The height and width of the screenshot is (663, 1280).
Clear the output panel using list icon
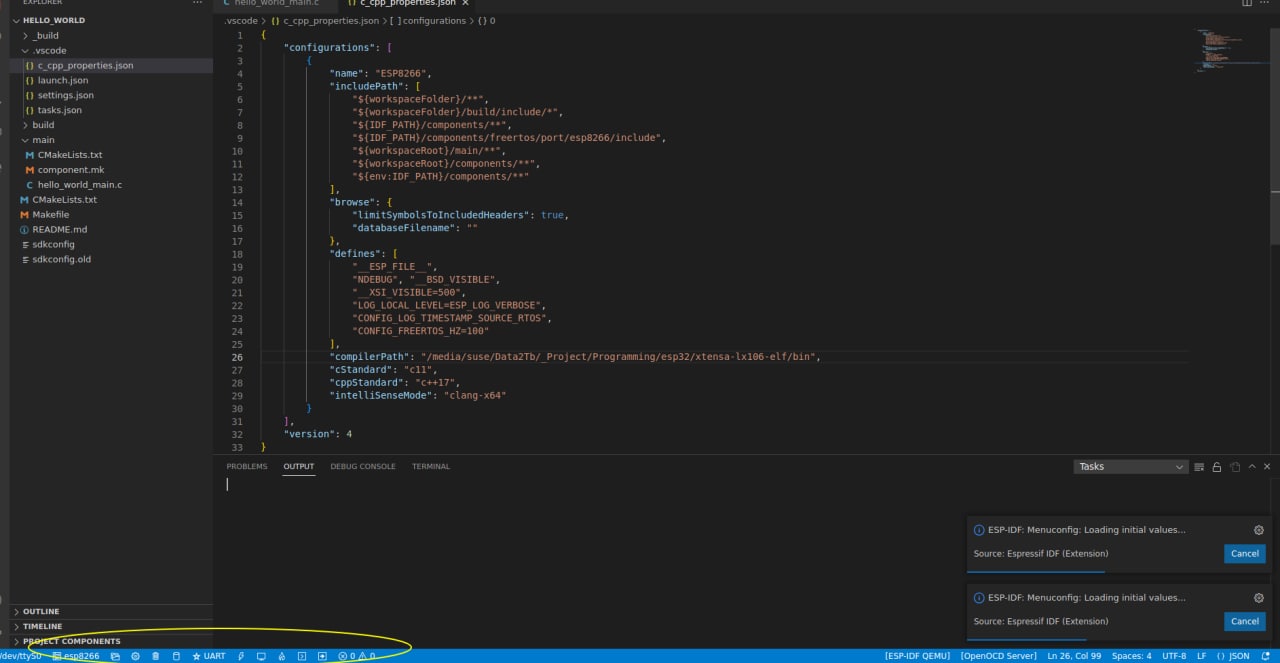[1199, 467]
